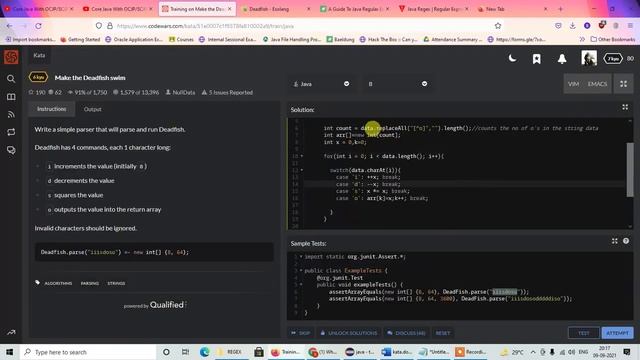Go back with the browser back arrow
The width and height of the screenshot is (640, 360).
pyautogui.click(x=9, y=26)
